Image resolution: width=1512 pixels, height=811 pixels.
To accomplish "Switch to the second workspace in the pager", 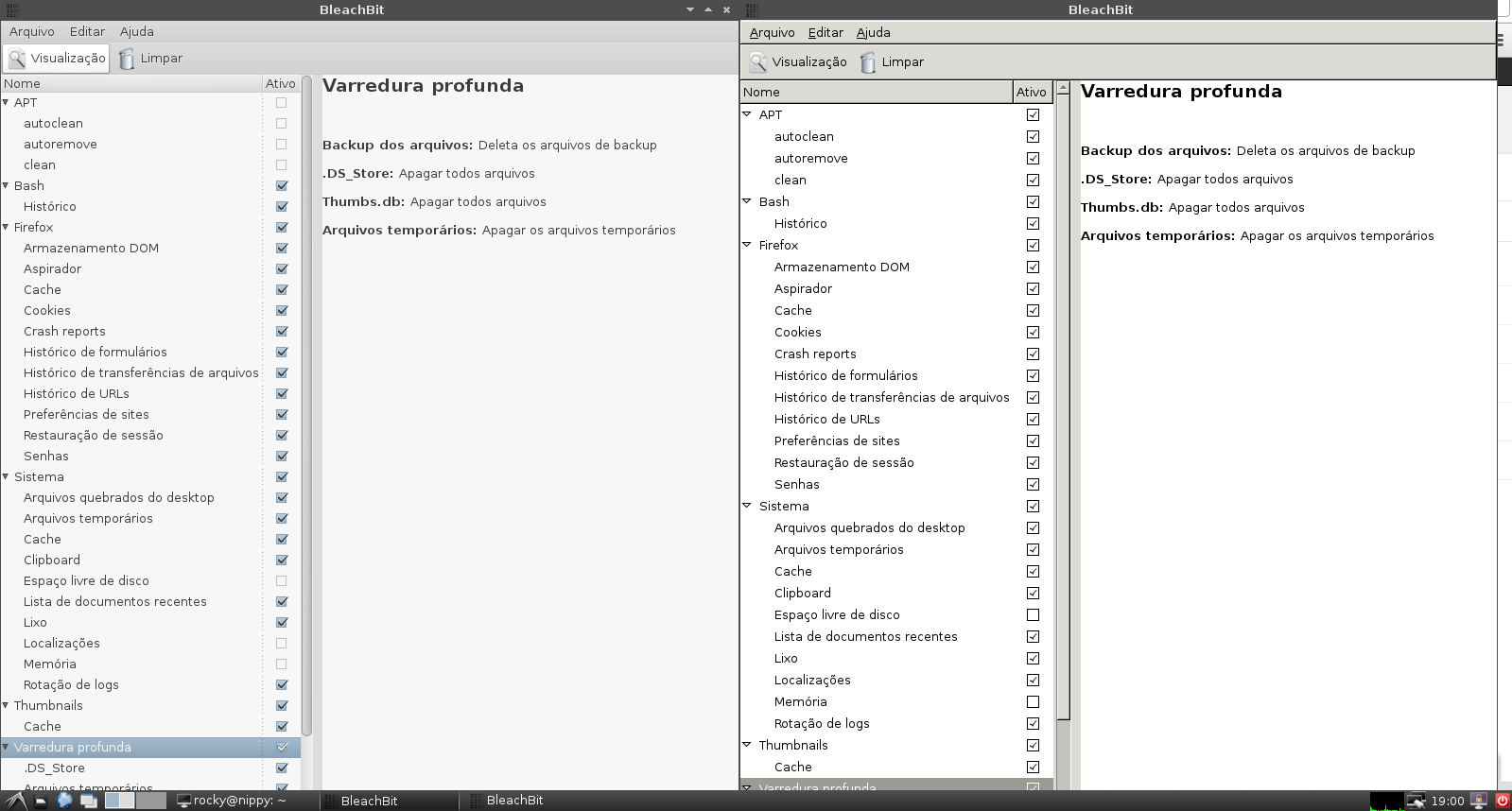I will click(x=151, y=801).
